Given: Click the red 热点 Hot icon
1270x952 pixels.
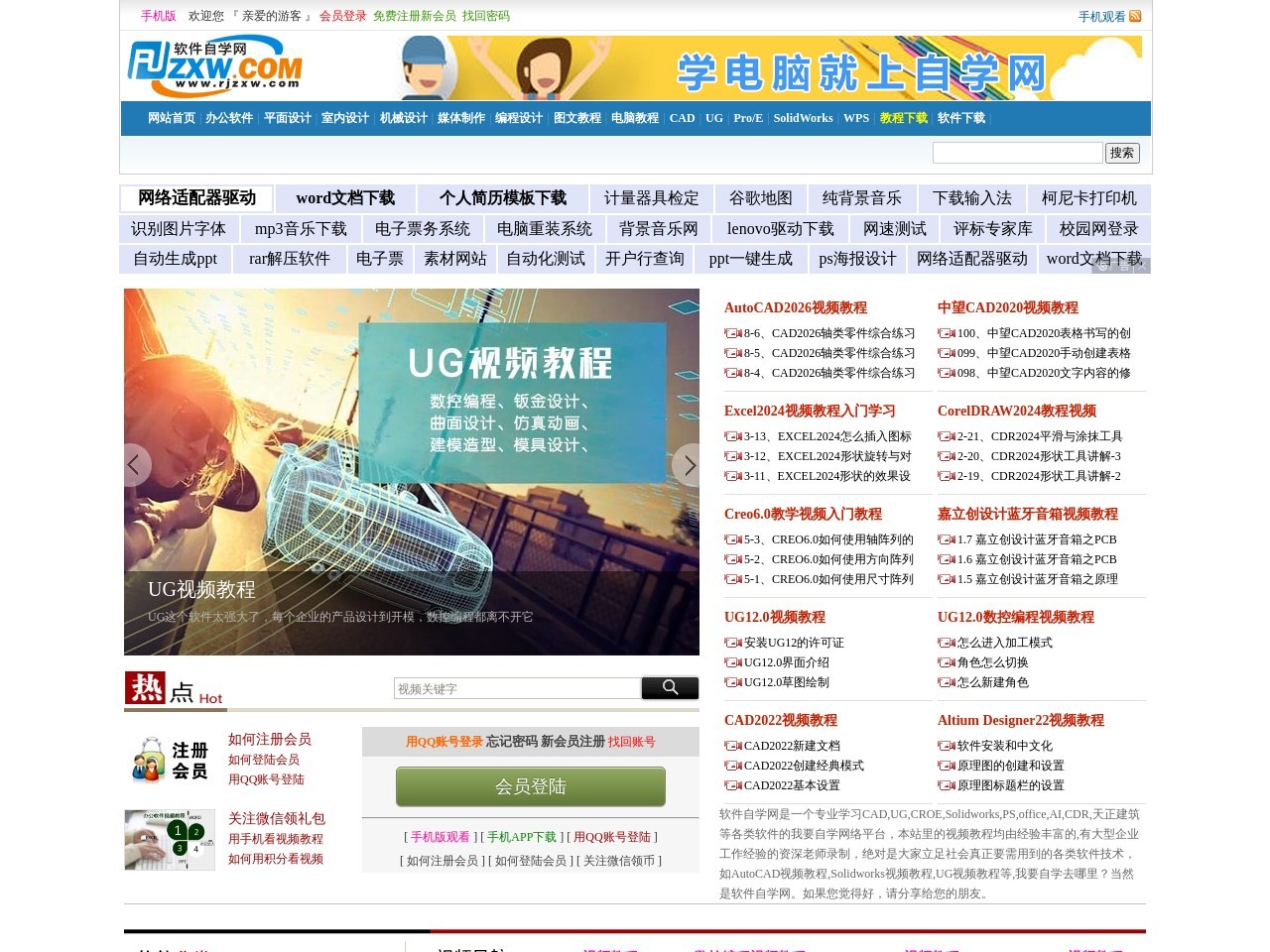Looking at the screenshot, I should pos(145,688).
